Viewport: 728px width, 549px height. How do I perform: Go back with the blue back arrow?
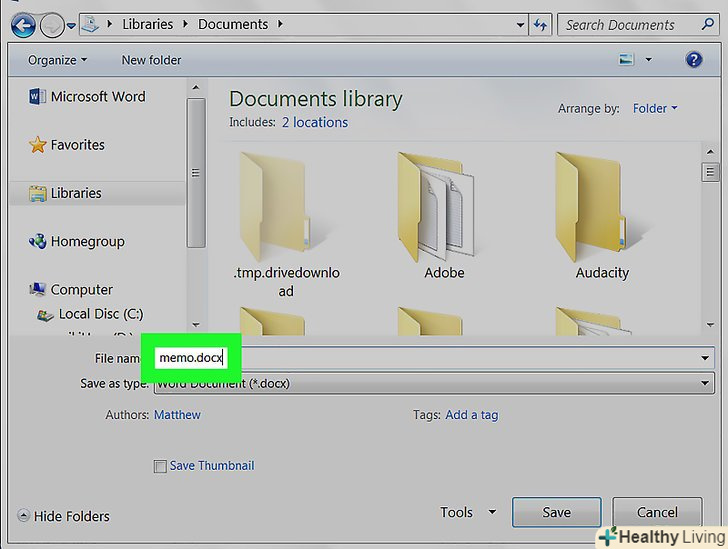pyautogui.click(x=23, y=25)
